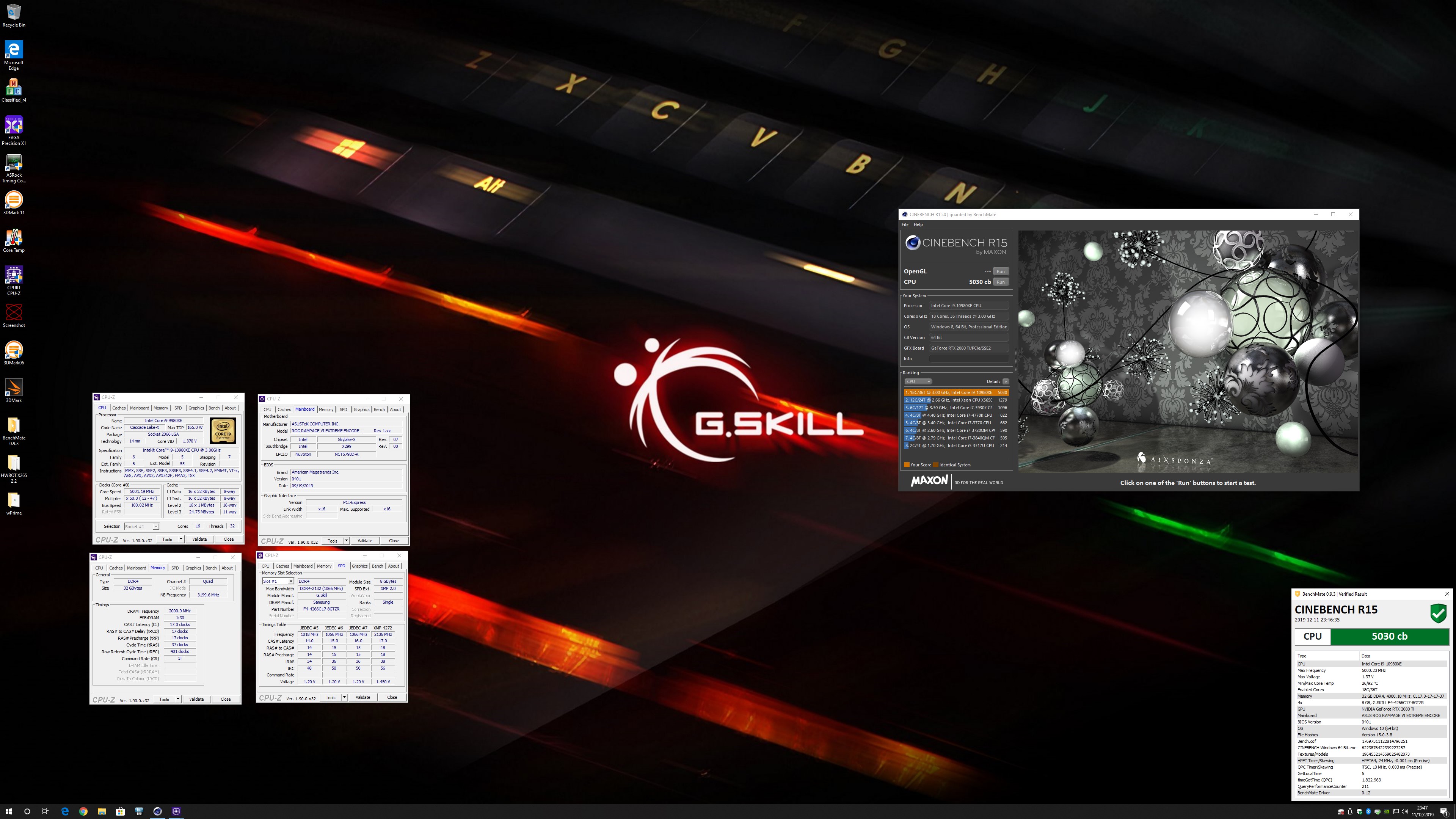Select the 3DMark desktop icon
The width and height of the screenshot is (1456, 819).
click(14, 391)
